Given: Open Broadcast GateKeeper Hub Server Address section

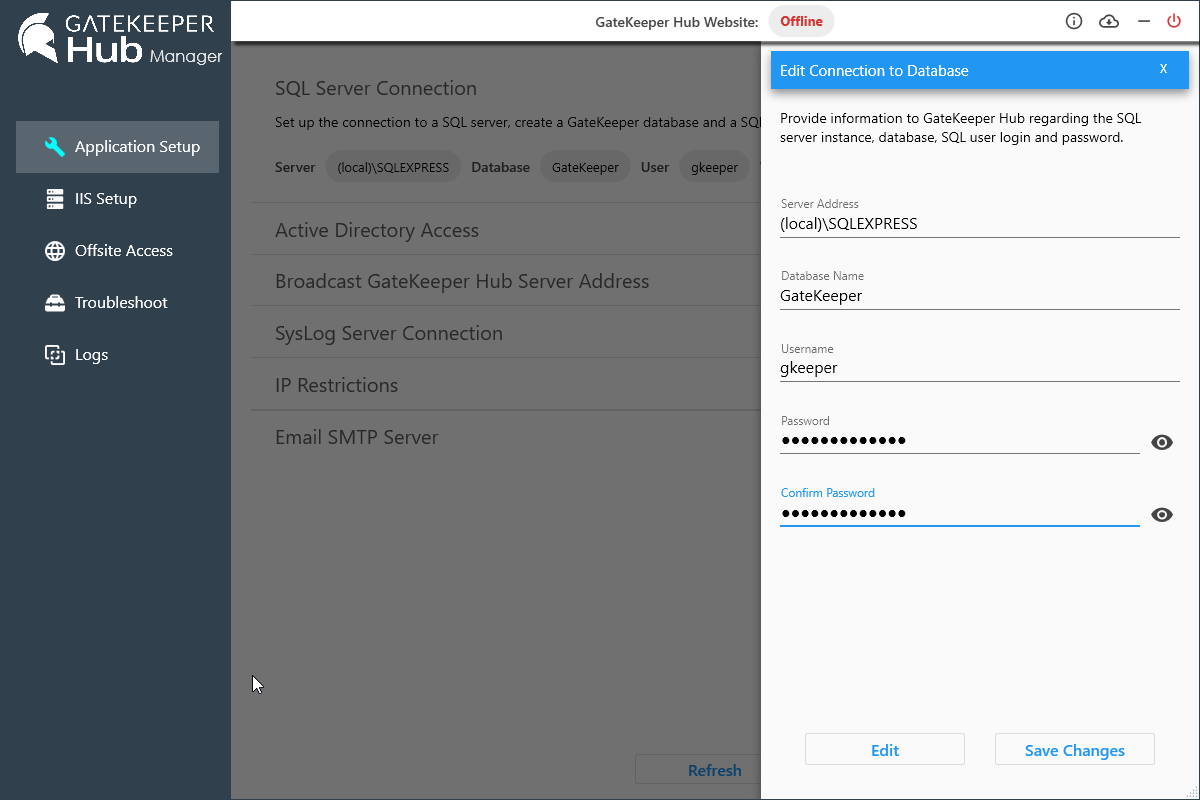Looking at the screenshot, I should point(450,281).
